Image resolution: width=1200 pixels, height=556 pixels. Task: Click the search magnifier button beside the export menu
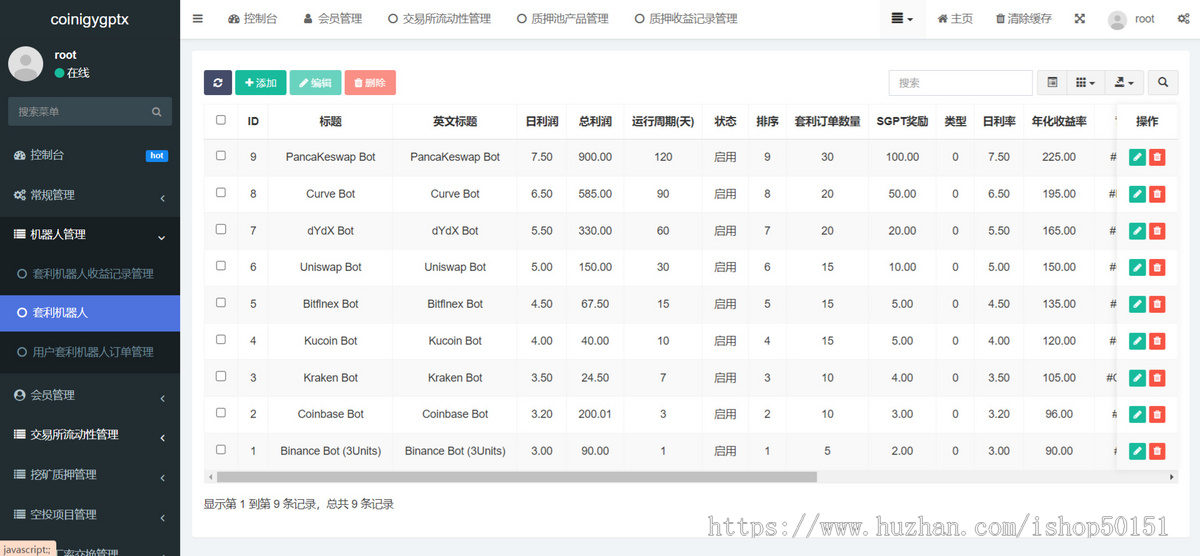1163,83
